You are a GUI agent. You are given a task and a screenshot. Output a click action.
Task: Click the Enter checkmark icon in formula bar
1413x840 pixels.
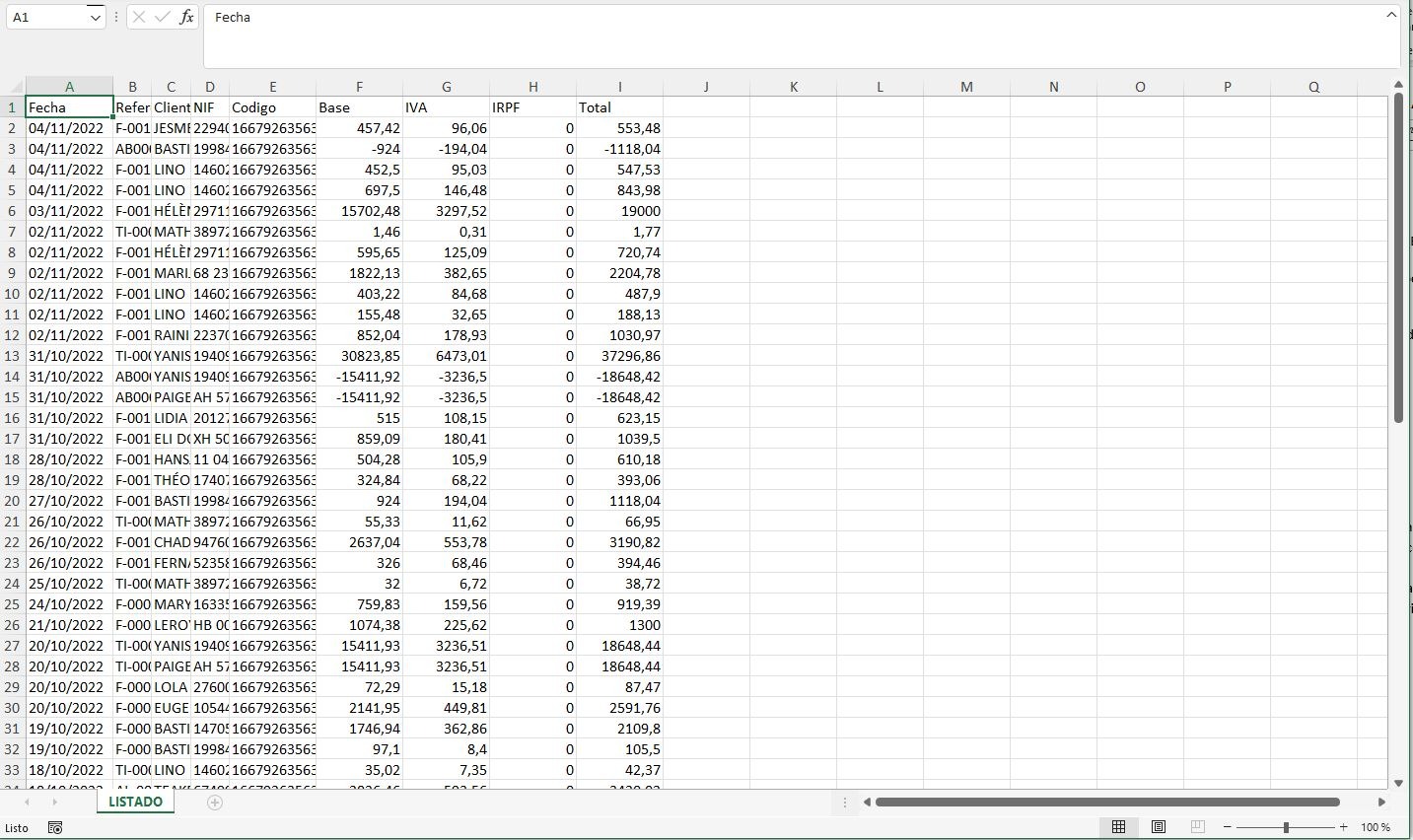tap(163, 17)
